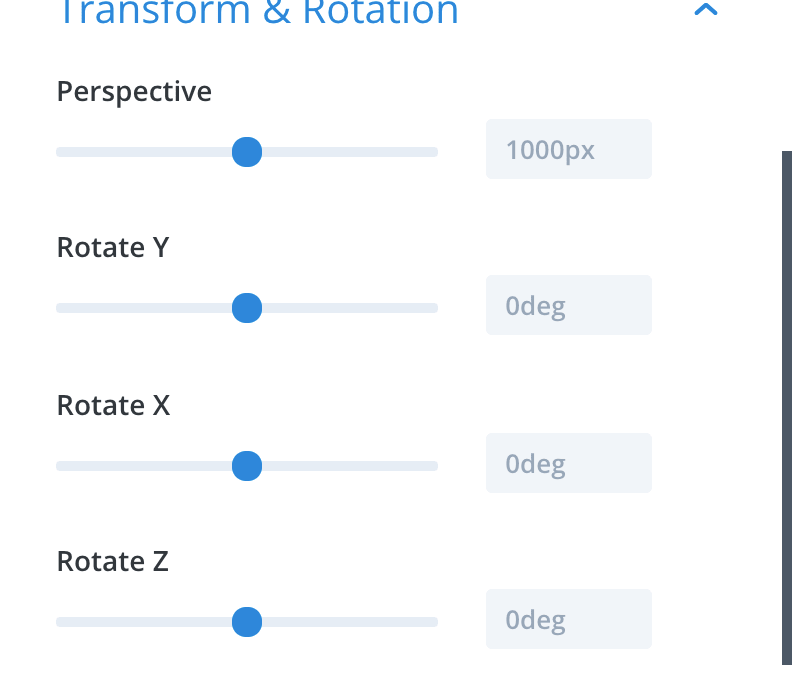Click the settings panel vertical scrollbar
The height and width of the screenshot is (675, 792).
[786, 400]
